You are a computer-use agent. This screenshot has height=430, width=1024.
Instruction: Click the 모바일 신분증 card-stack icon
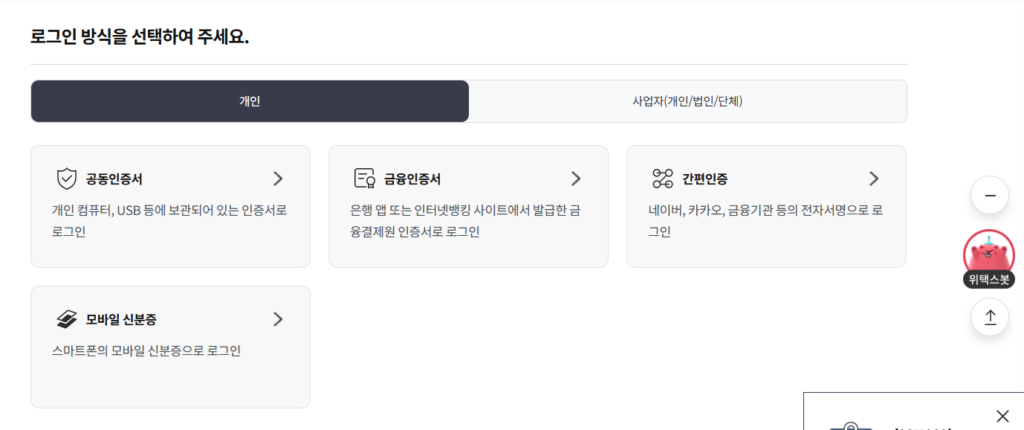click(x=67, y=320)
